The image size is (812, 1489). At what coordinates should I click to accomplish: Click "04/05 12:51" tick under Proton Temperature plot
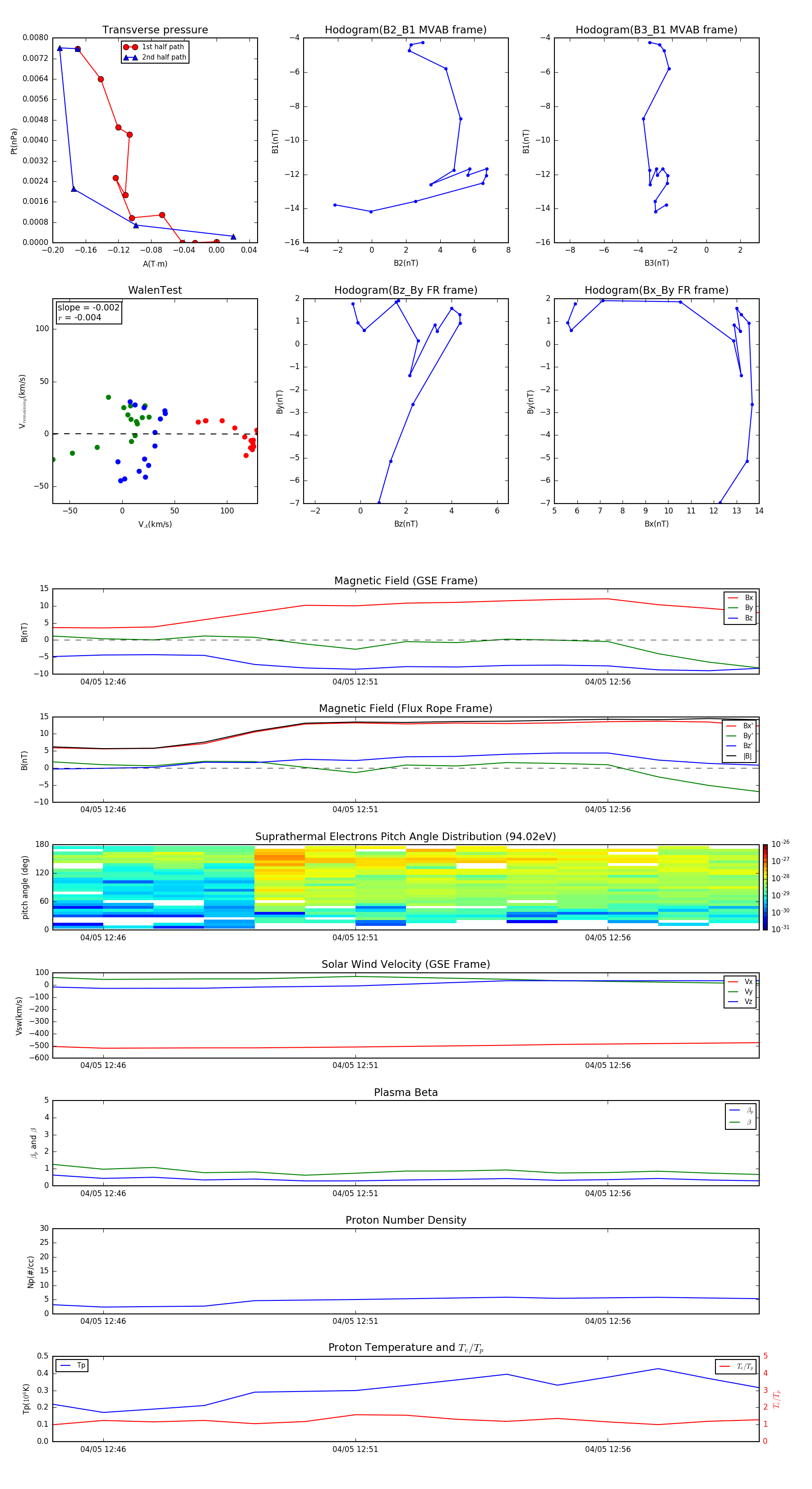click(355, 1449)
